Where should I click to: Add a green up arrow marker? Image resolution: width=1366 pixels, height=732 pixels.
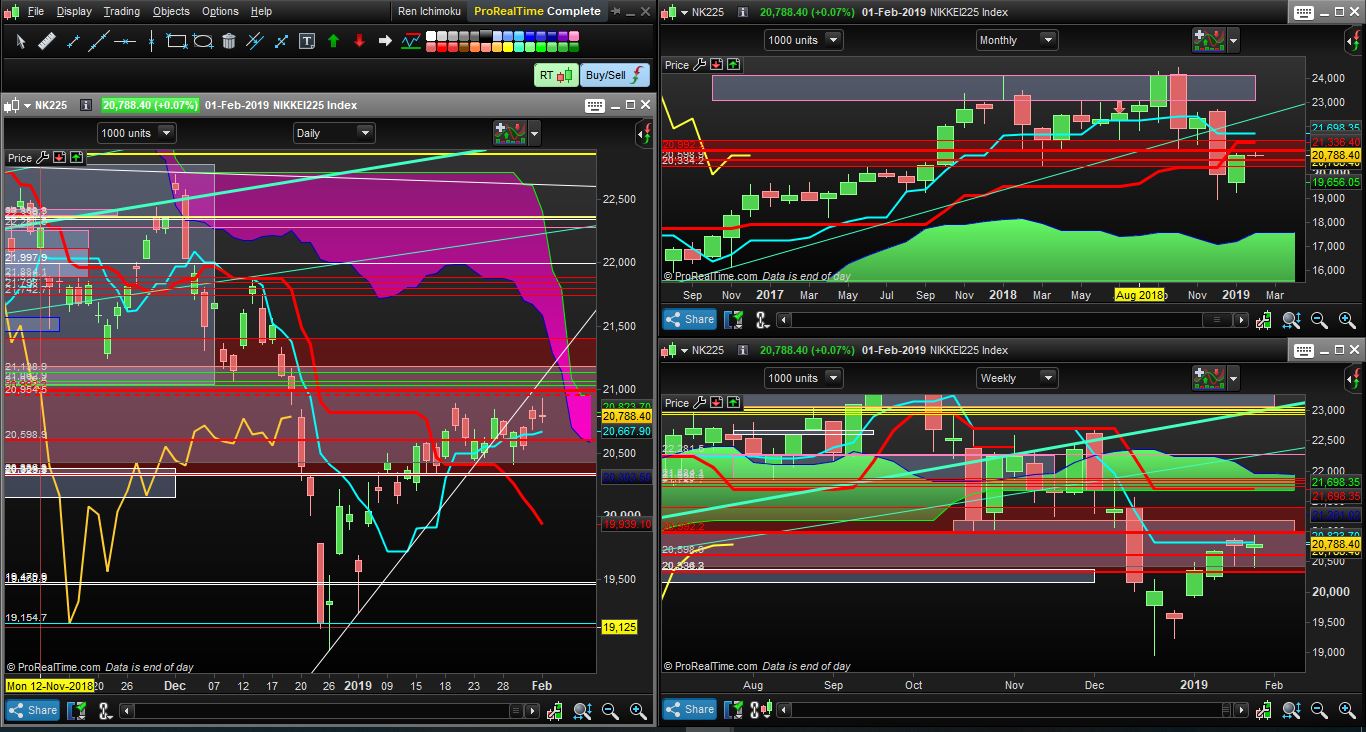point(333,41)
